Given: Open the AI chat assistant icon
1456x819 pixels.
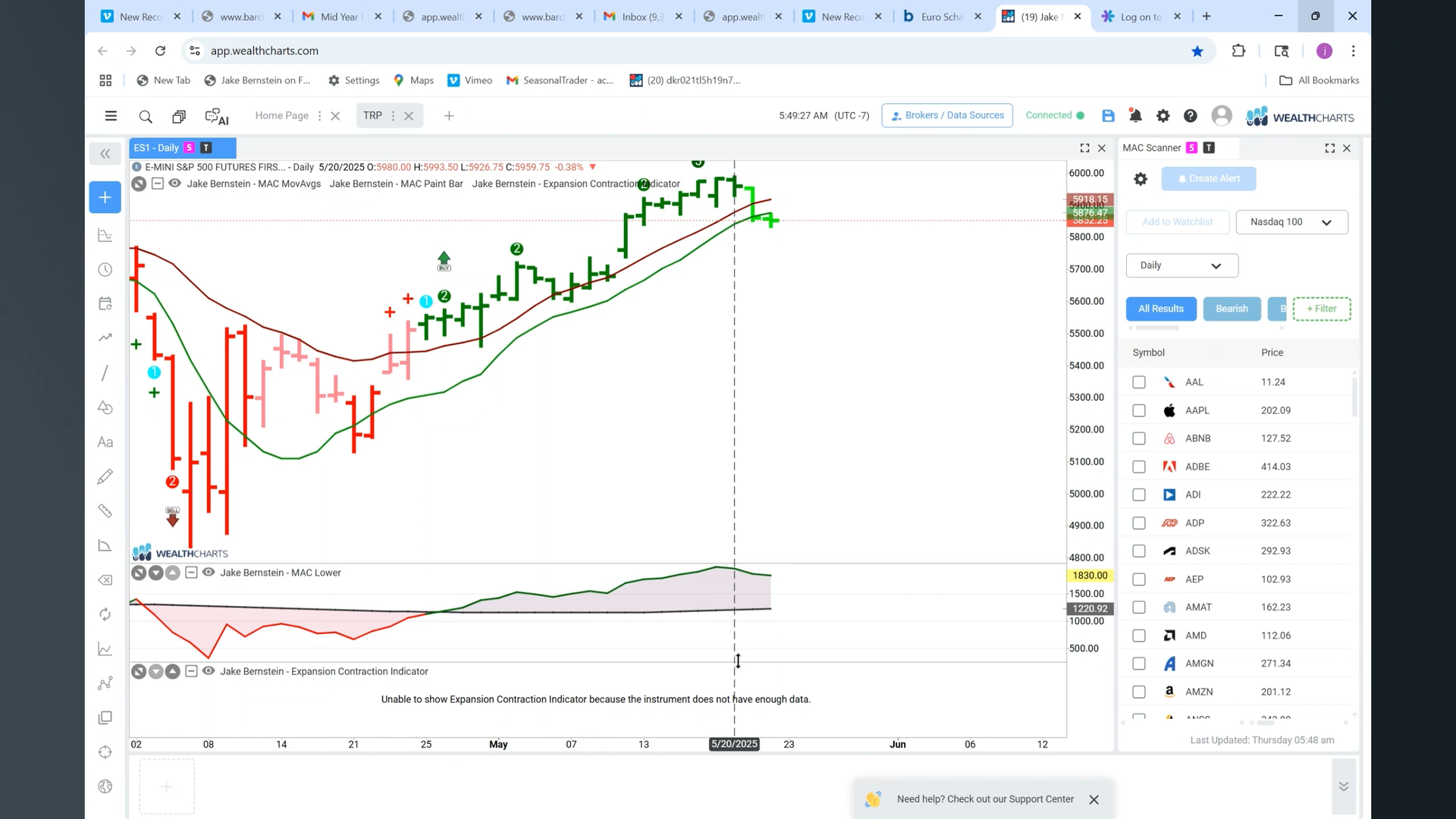Looking at the screenshot, I should 217,116.
